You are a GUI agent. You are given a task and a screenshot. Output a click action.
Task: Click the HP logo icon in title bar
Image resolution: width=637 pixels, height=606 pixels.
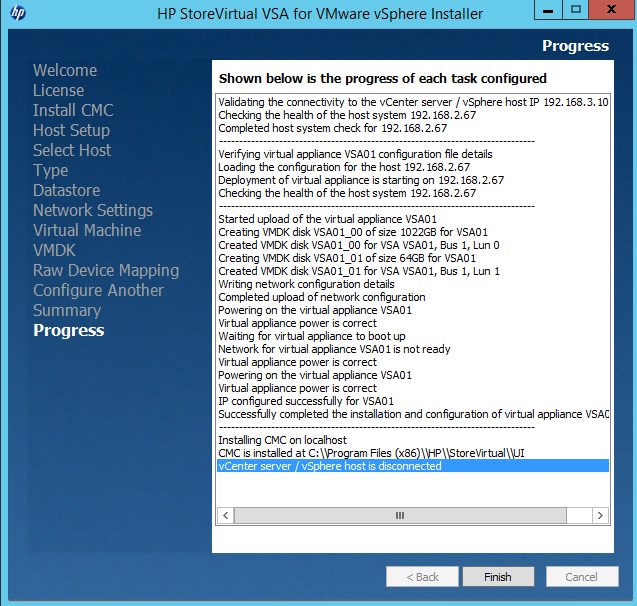pos(17,14)
